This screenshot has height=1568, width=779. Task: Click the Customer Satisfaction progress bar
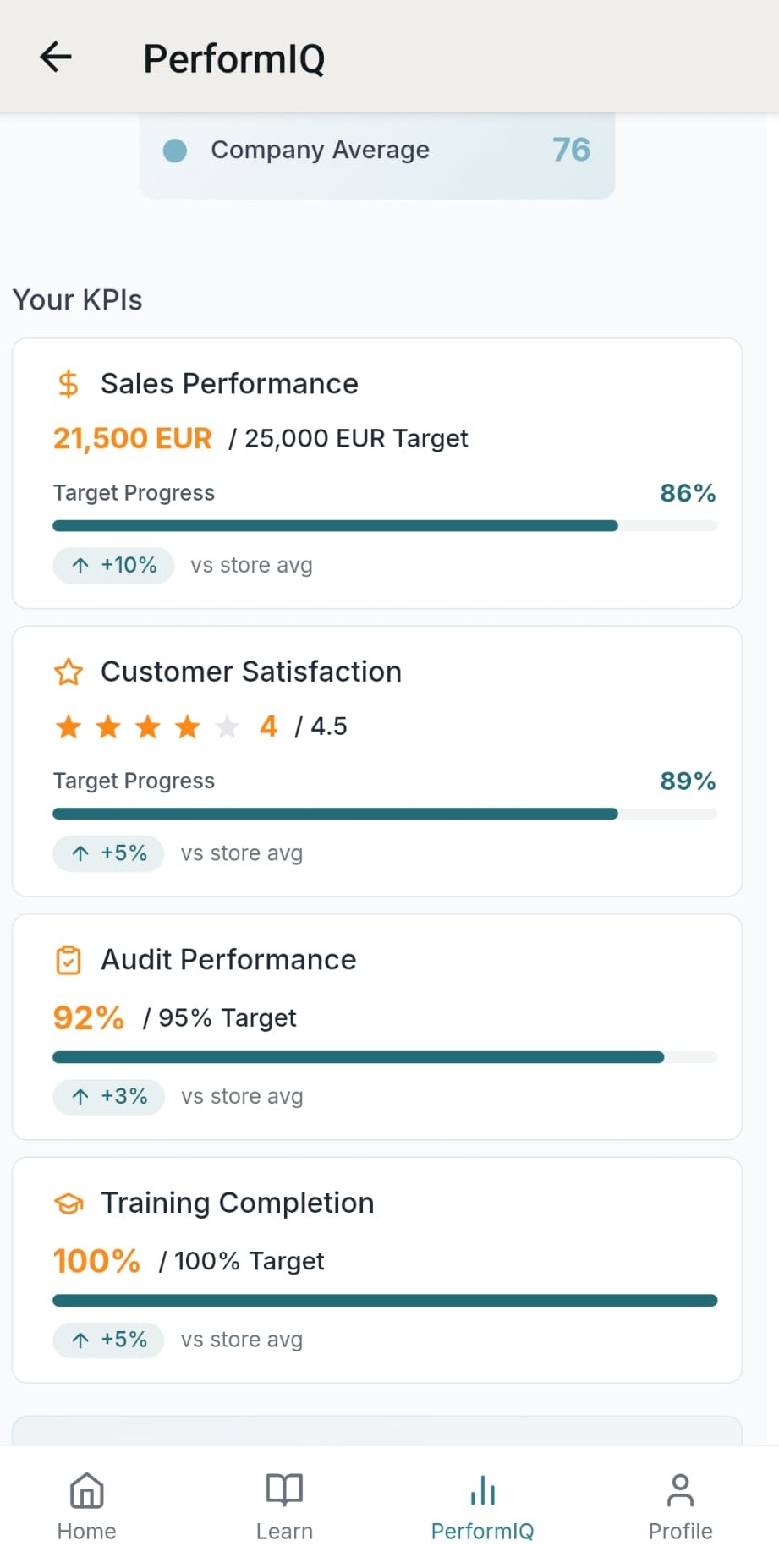tap(385, 814)
